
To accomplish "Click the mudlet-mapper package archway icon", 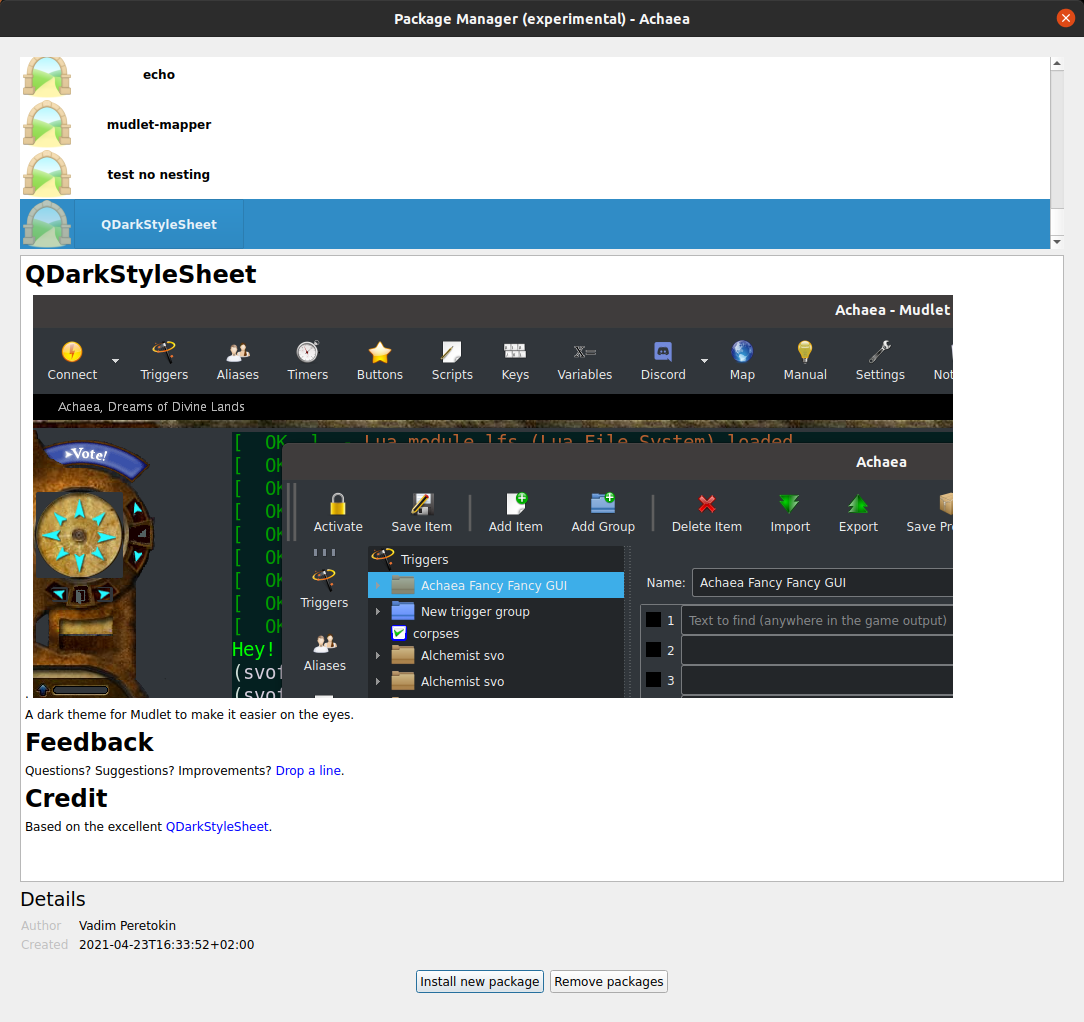I will pyautogui.click(x=47, y=124).
